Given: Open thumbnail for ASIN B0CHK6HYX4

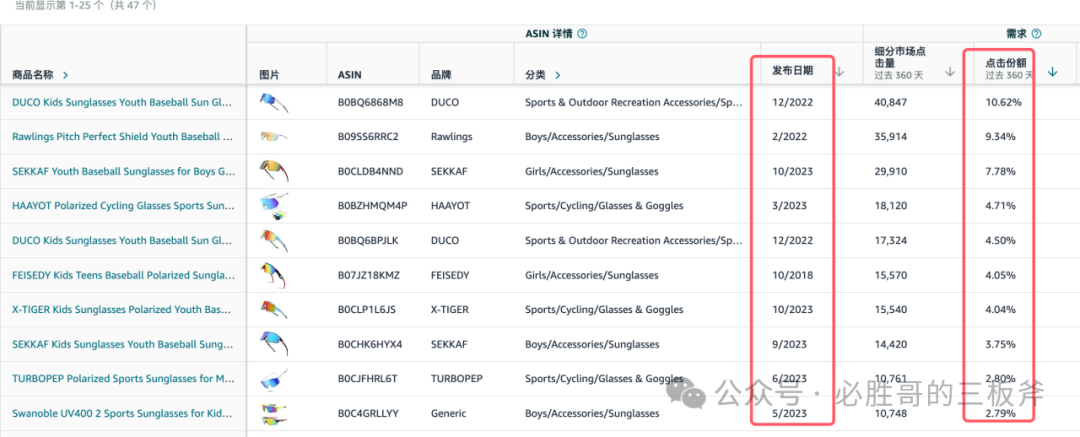Looking at the screenshot, I should click(x=273, y=344).
